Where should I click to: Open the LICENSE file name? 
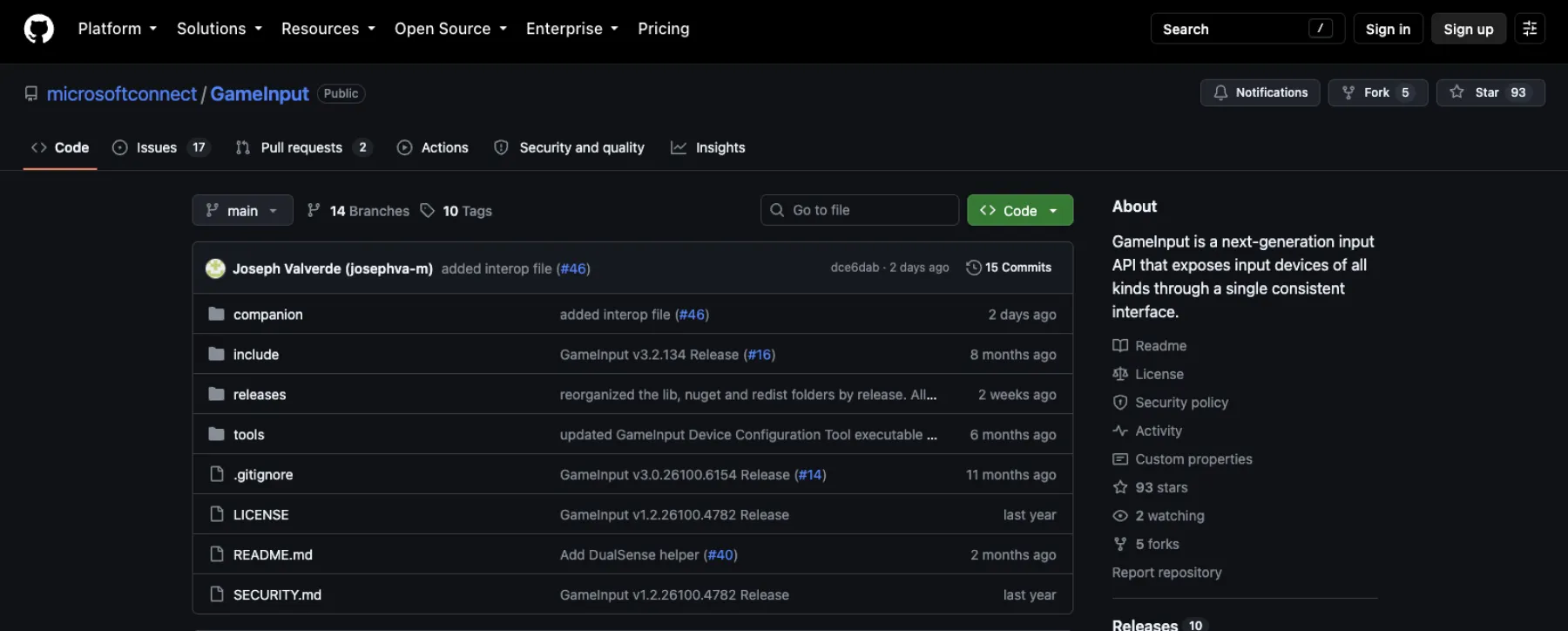pyautogui.click(x=260, y=514)
